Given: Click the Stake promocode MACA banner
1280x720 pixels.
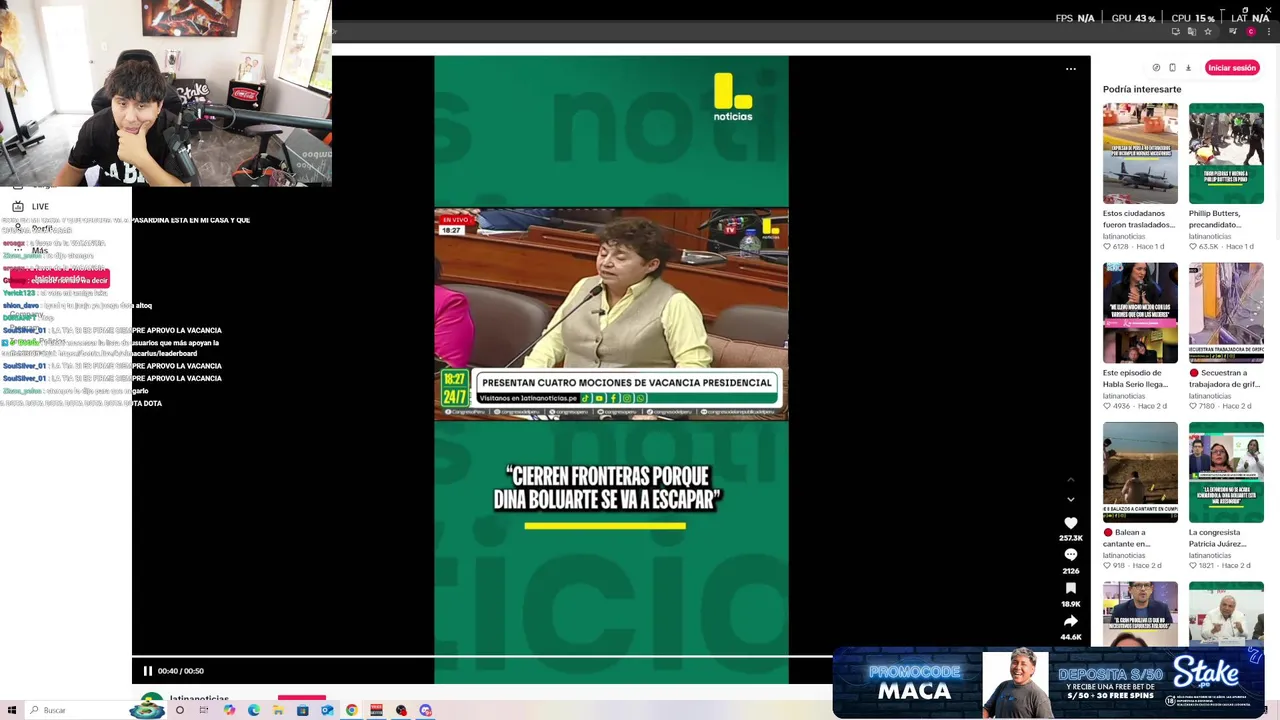Looking at the screenshot, I should (x=1048, y=683).
